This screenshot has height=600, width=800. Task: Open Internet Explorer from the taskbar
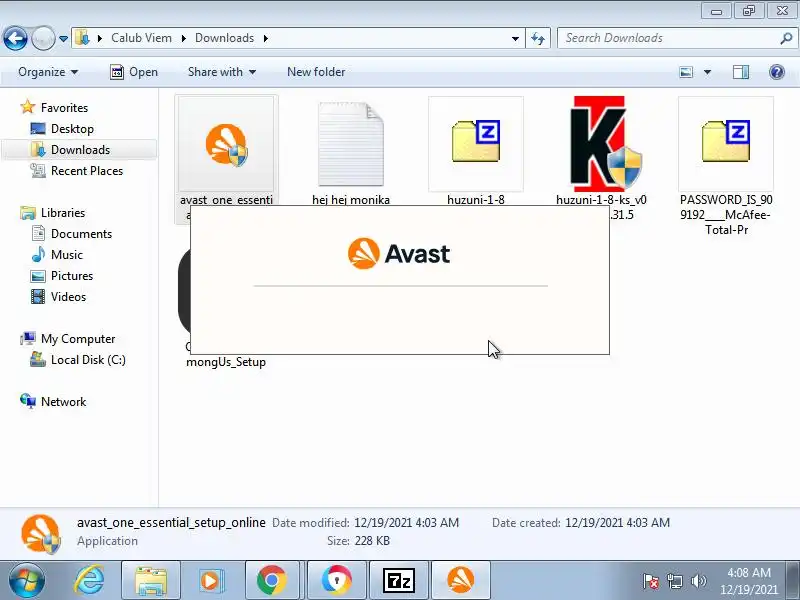click(x=89, y=581)
